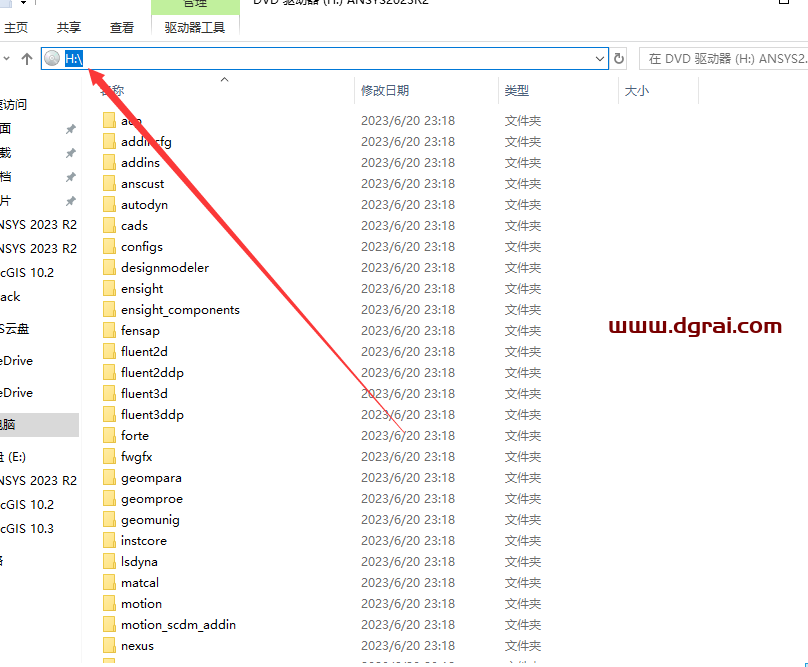Select the configs folder icon
This screenshot has height=667, width=808.
109,246
